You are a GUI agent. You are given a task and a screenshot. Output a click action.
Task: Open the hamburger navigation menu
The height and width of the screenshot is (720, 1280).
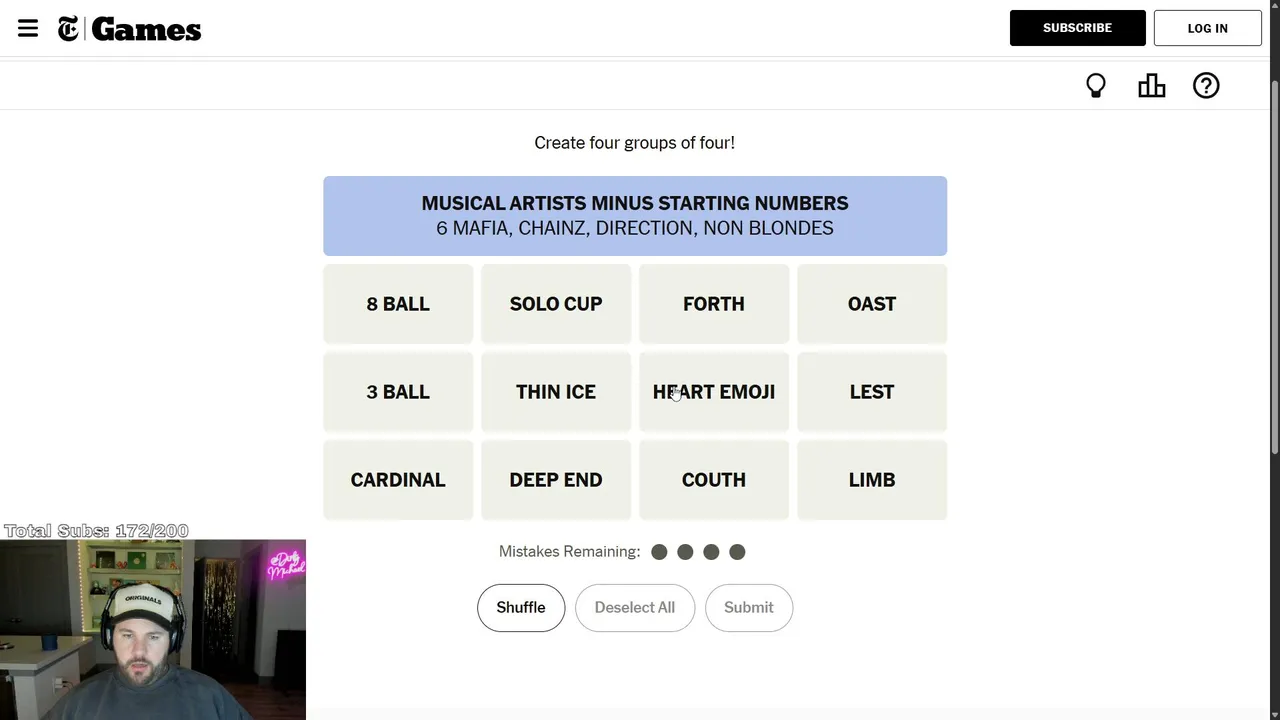coord(28,28)
